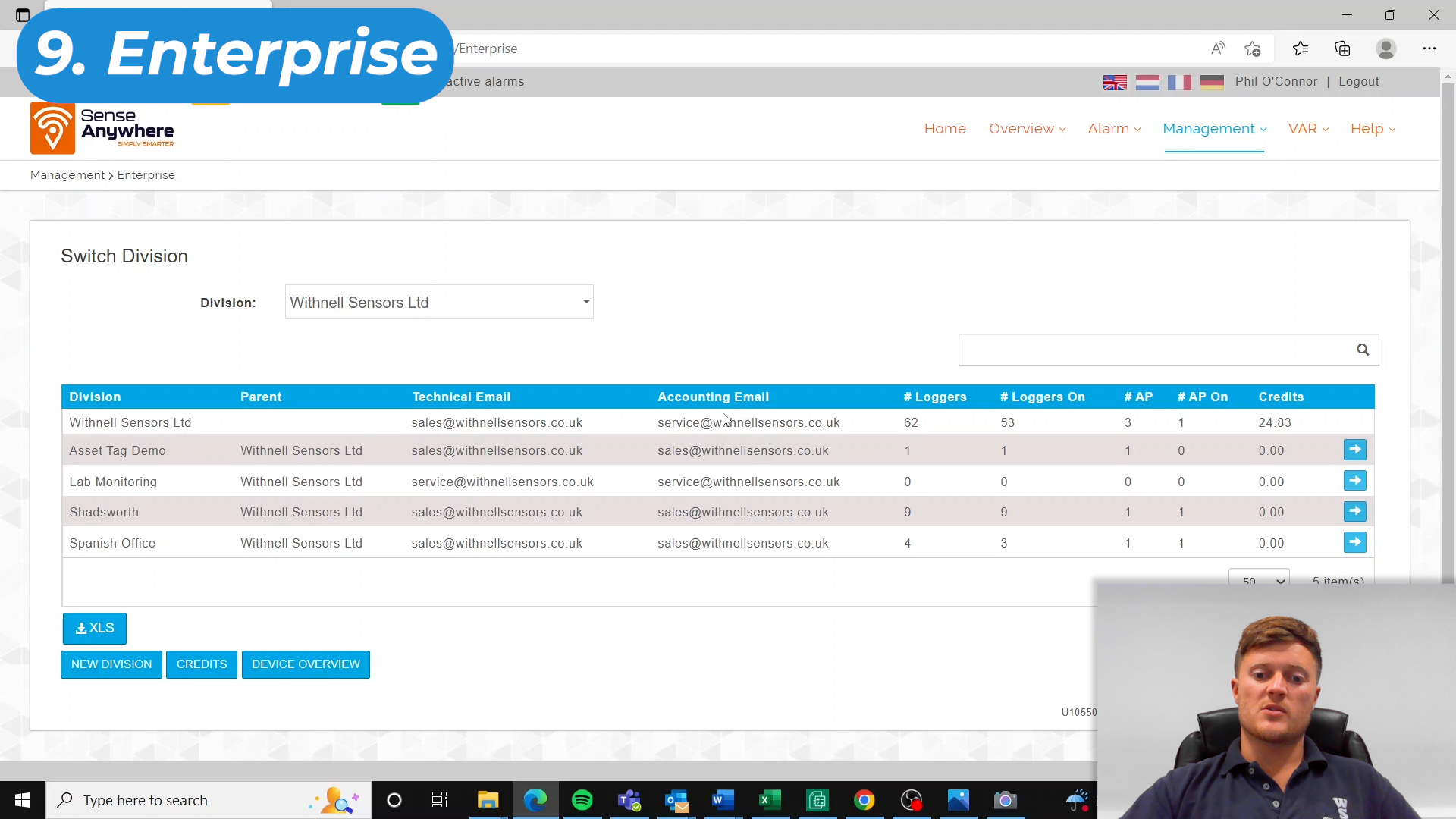Click the Phil O'Connor user name
Screen dimensions: 1456x819
[1276, 82]
